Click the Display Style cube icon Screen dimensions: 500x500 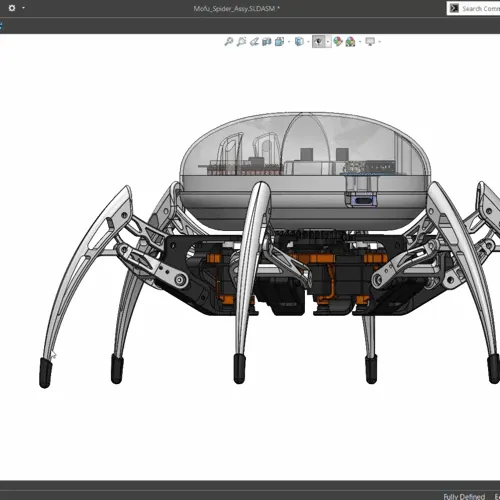[299, 42]
